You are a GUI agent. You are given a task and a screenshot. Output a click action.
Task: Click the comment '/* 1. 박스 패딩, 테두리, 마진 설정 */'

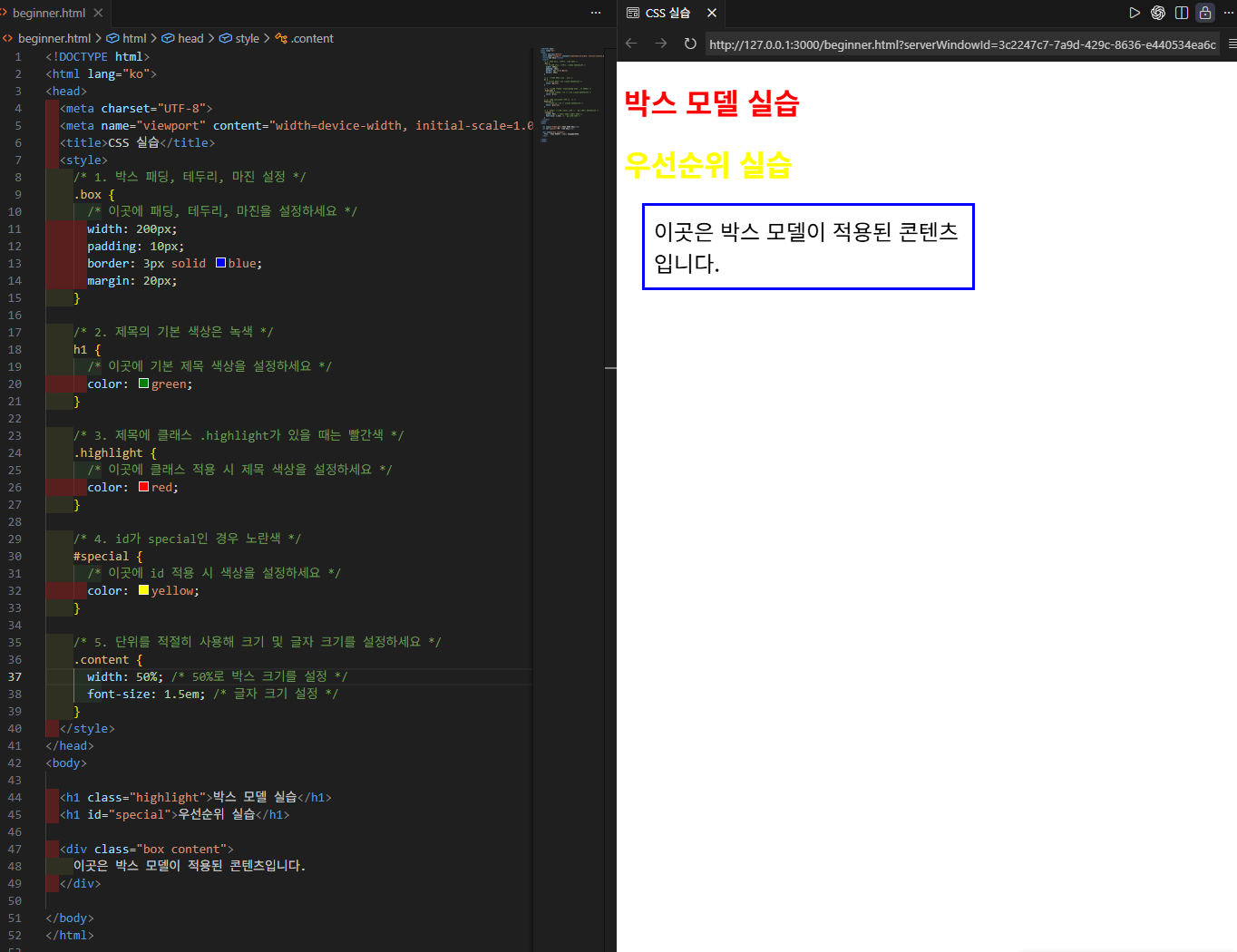[190, 177]
